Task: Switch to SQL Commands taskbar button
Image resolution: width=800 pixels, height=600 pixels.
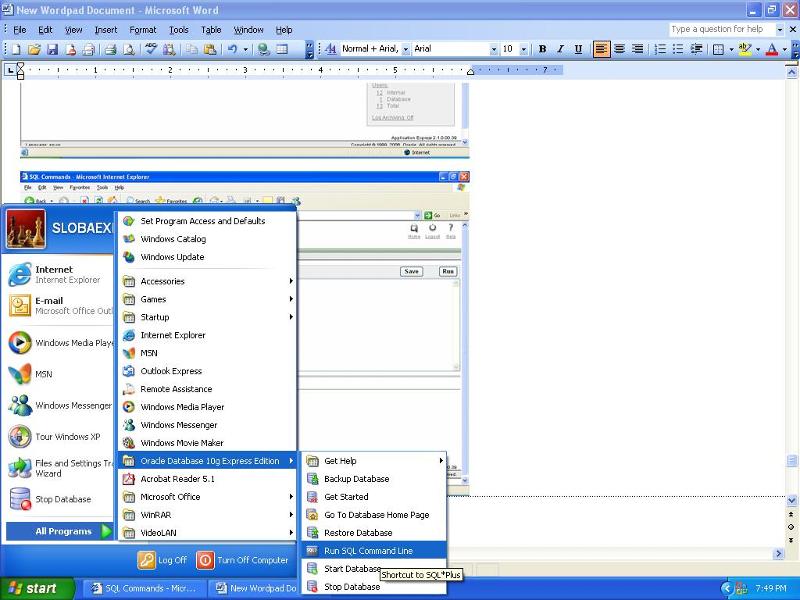Action: click(x=145, y=588)
